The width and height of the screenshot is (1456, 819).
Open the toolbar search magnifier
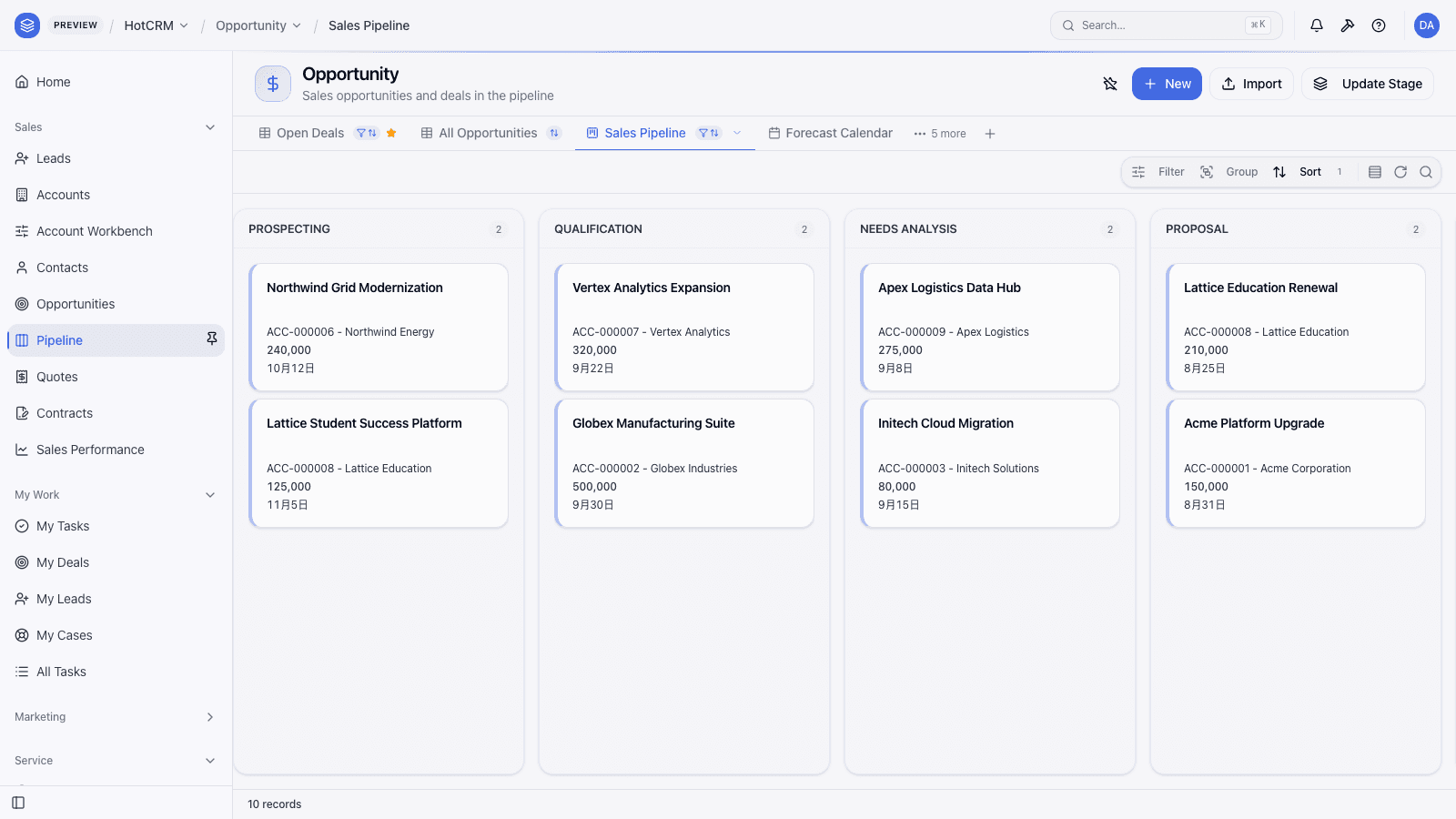point(1426,172)
